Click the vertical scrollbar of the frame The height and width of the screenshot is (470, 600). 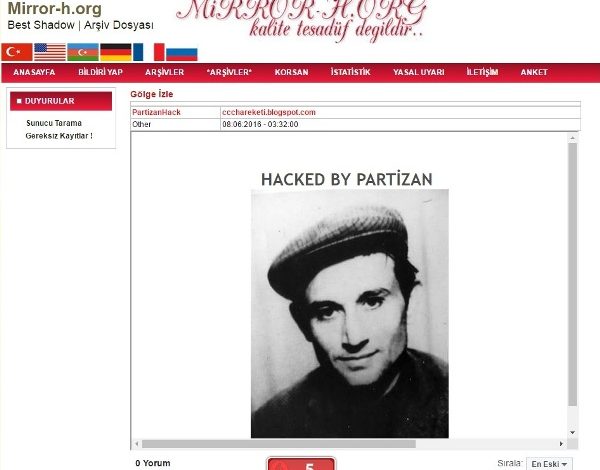(x=572, y=274)
